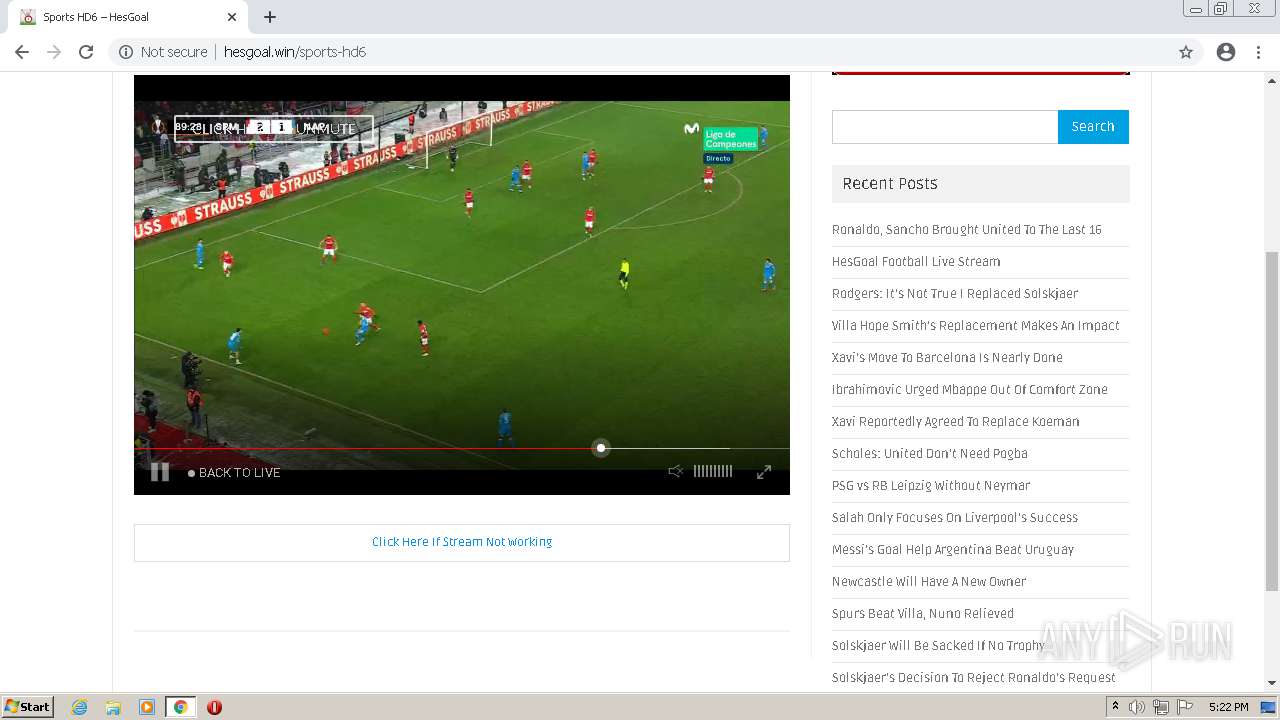The width and height of the screenshot is (1280, 720).
Task: Open a new browser tab
Action: pyautogui.click(x=270, y=17)
